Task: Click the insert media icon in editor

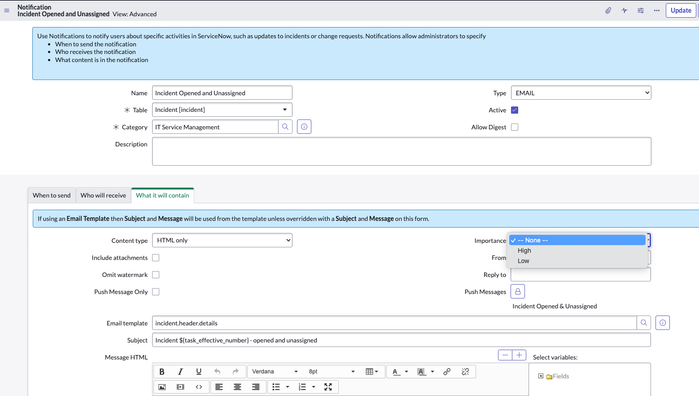Action: click(180, 387)
